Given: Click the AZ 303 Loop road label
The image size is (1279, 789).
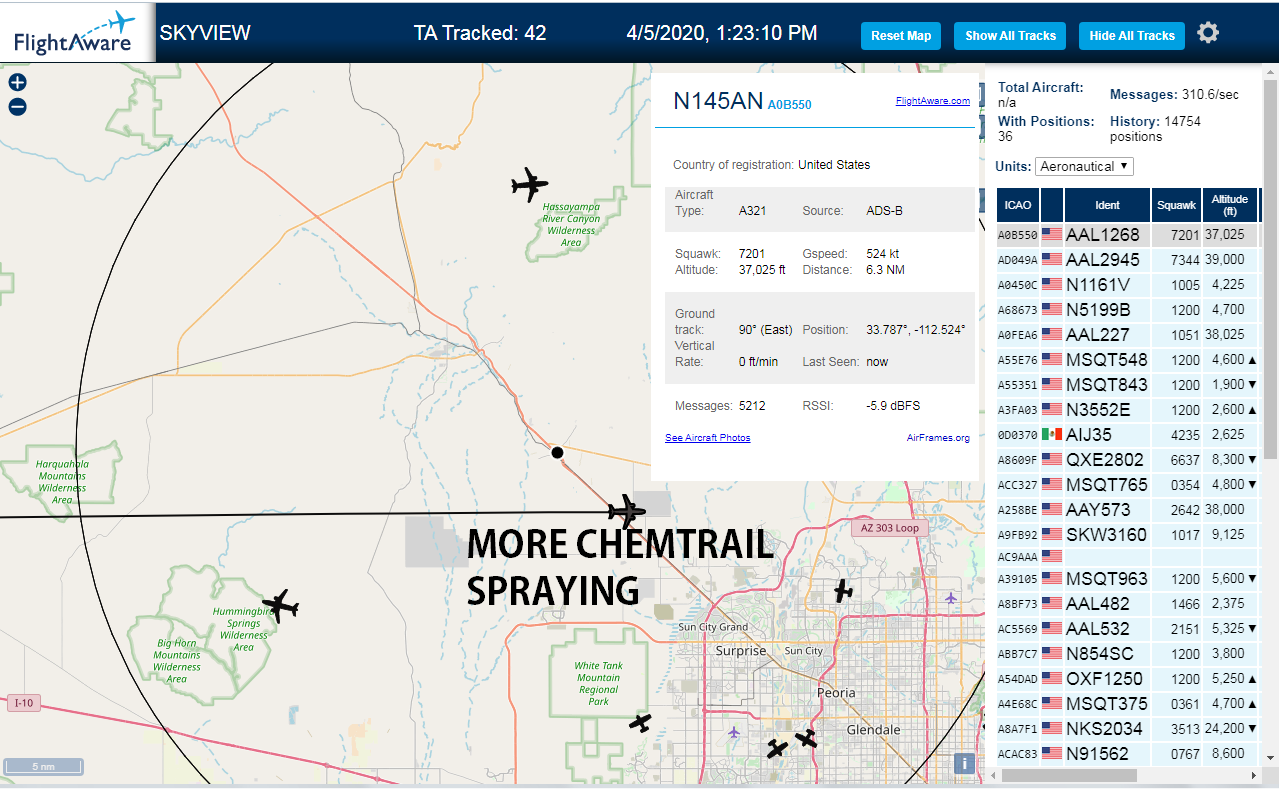Looking at the screenshot, I should pyautogui.click(x=890, y=527).
